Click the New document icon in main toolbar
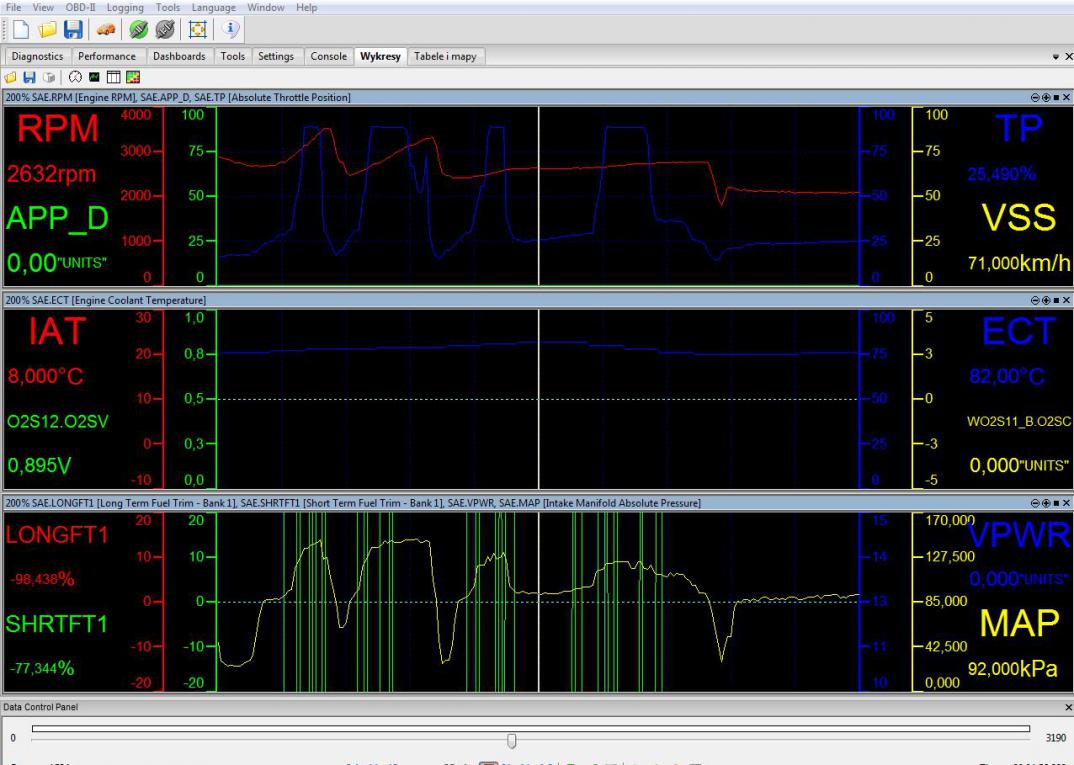The height and width of the screenshot is (765, 1074). click(x=20, y=31)
